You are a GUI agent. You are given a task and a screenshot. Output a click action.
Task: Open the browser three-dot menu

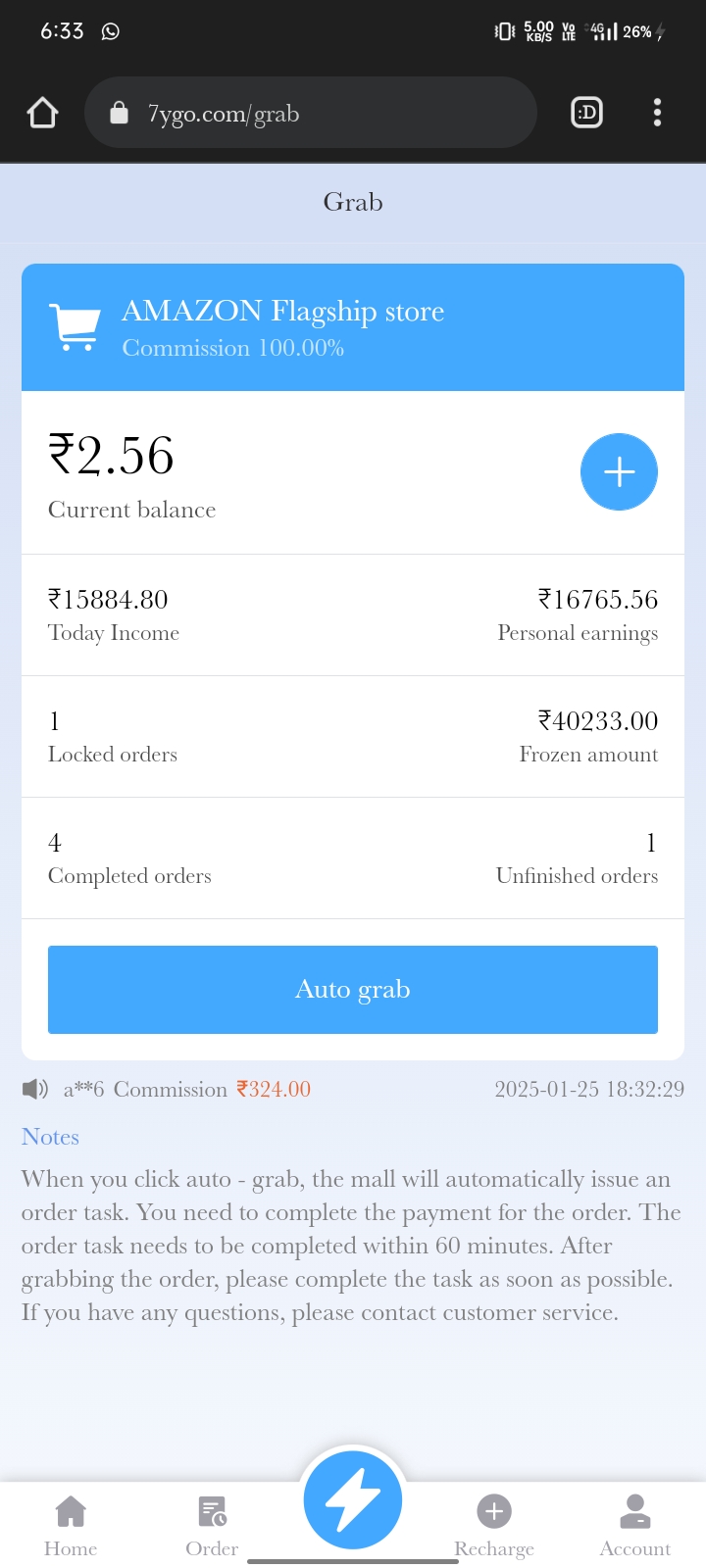(x=657, y=113)
